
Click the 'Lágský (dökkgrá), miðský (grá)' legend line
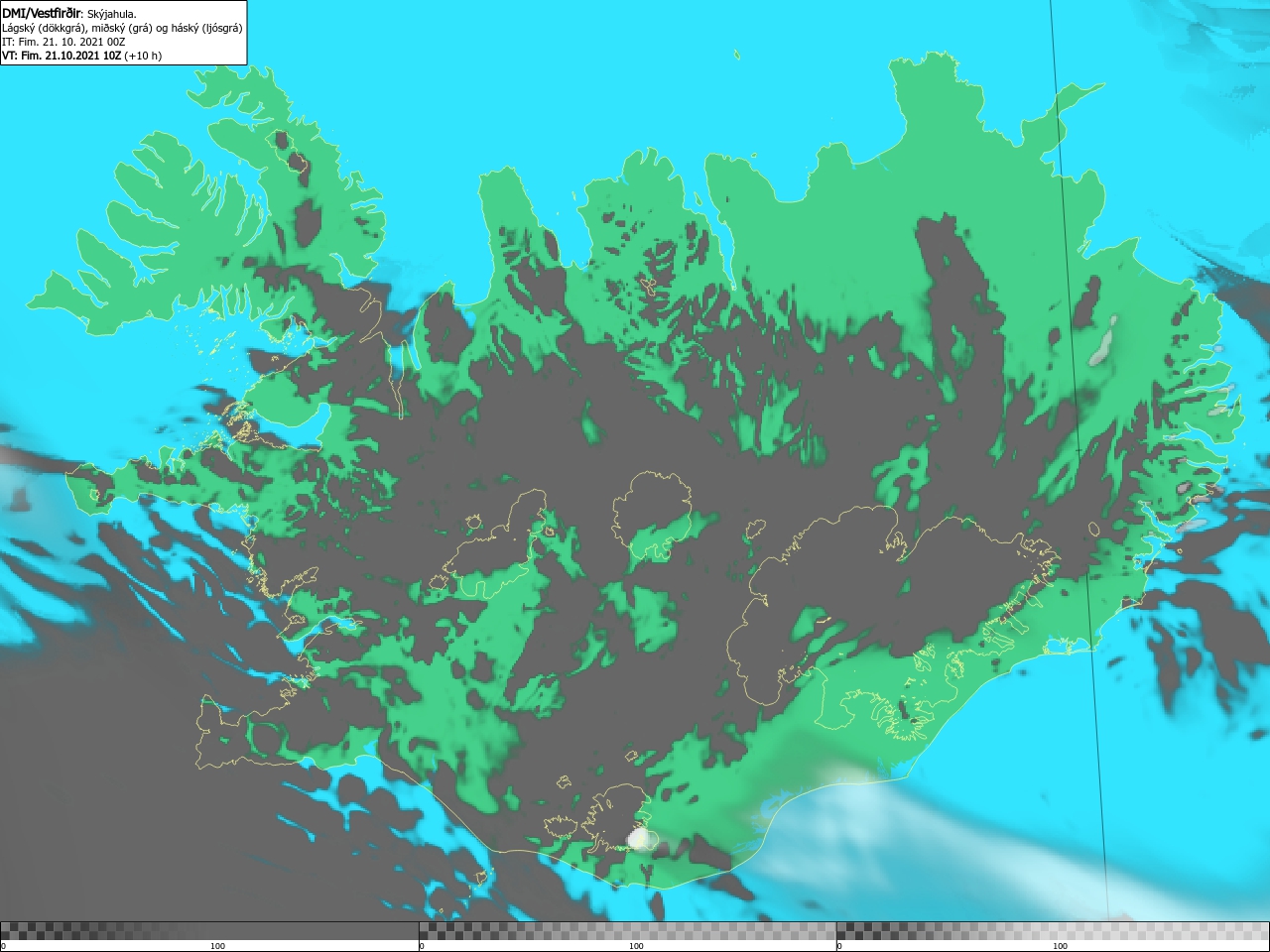pyautogui.click(x=122, y=28)
